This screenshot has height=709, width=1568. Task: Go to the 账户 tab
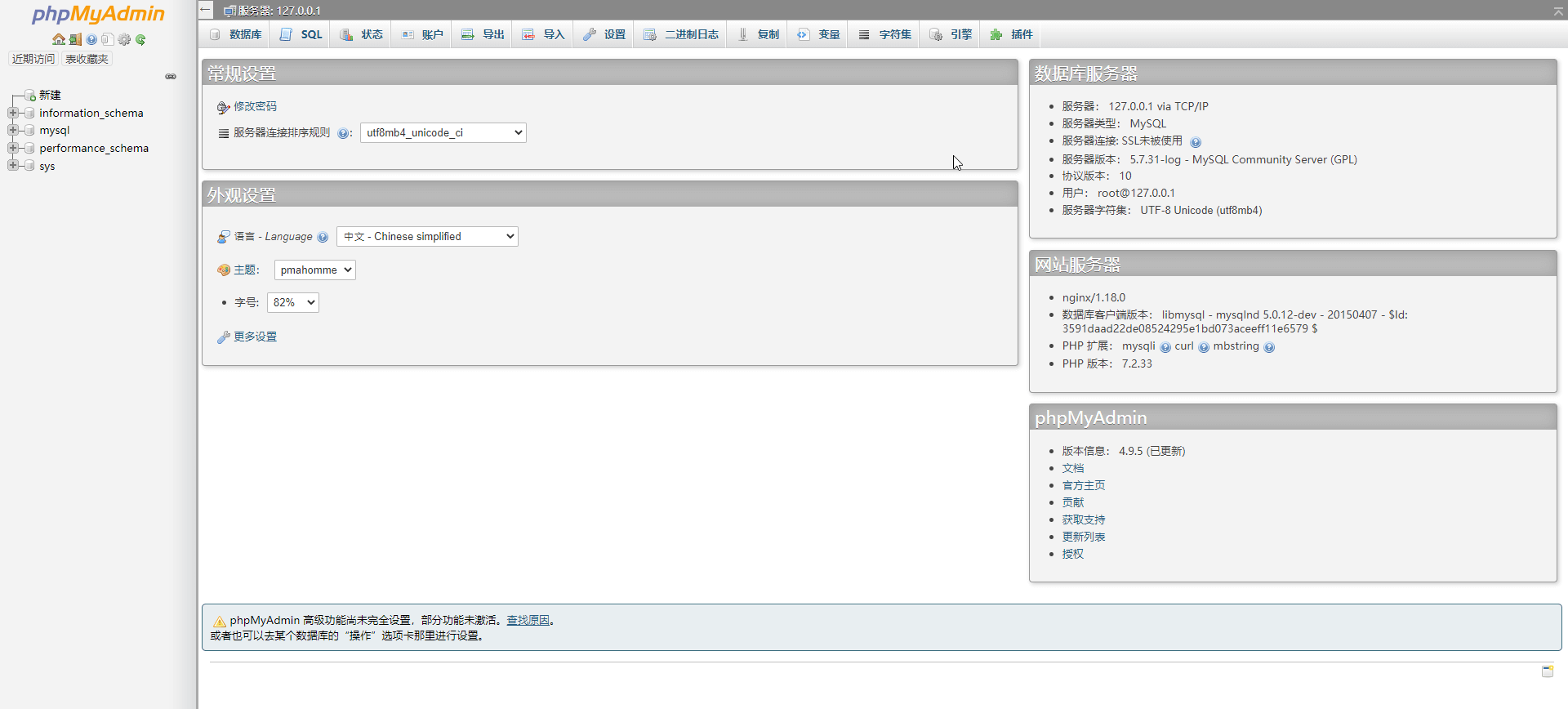(421, 34)
